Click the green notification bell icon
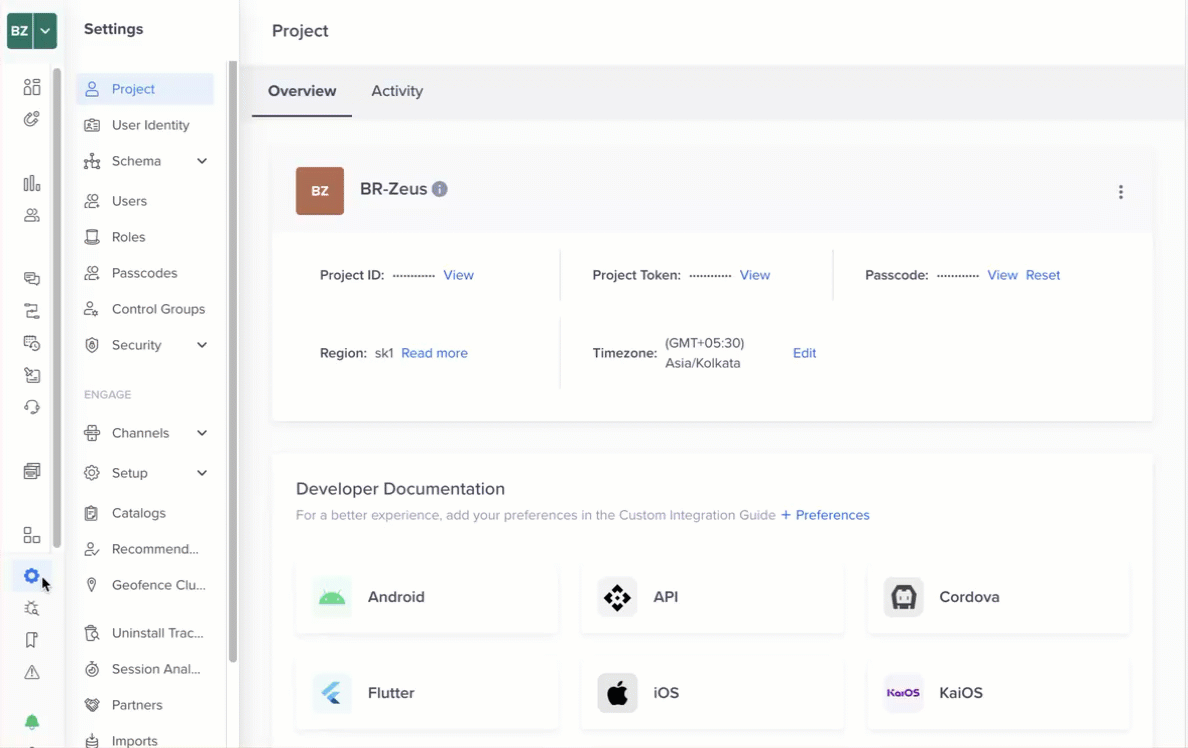 (31, 721)
